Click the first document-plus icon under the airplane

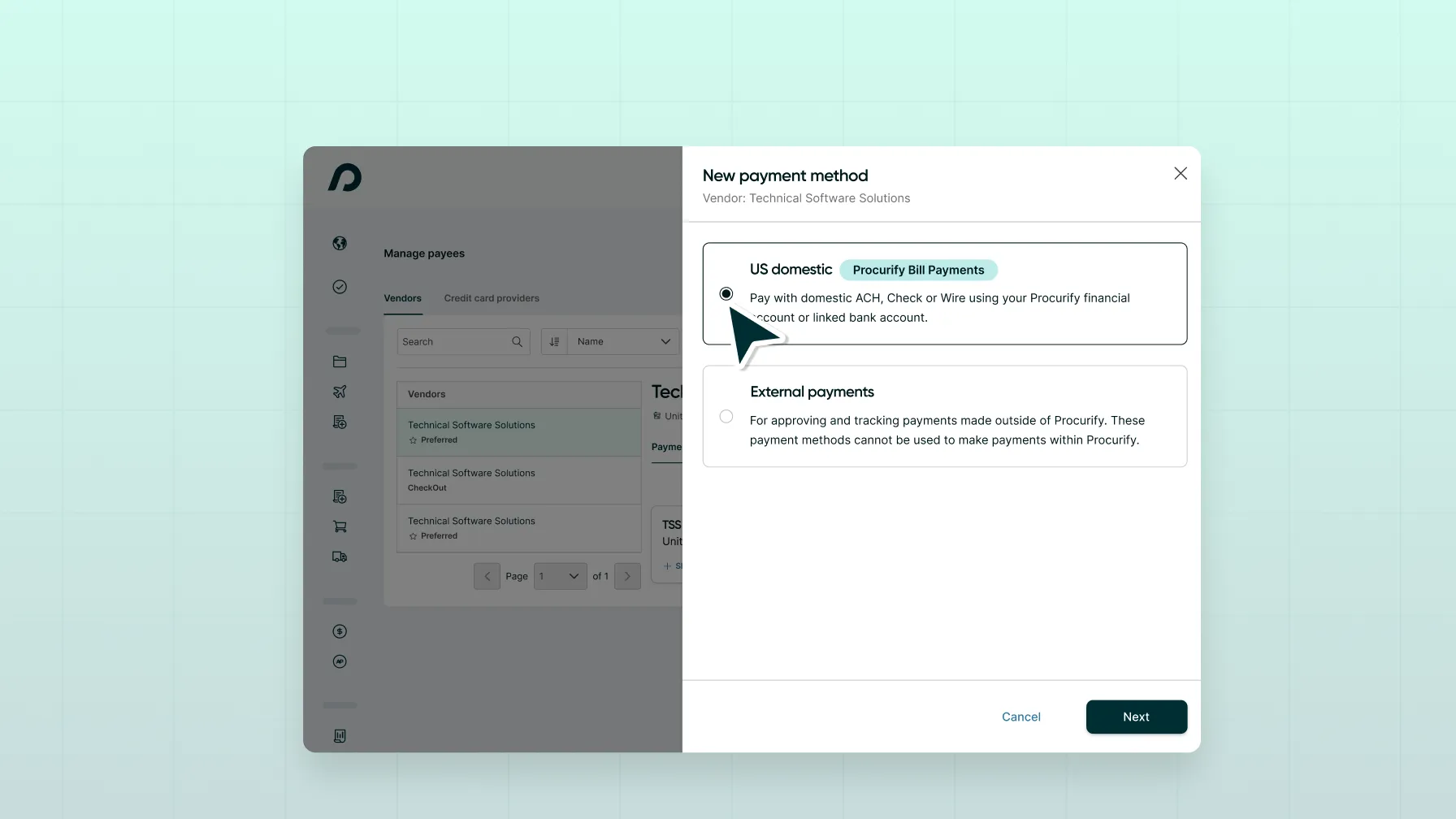pos(340,422)
